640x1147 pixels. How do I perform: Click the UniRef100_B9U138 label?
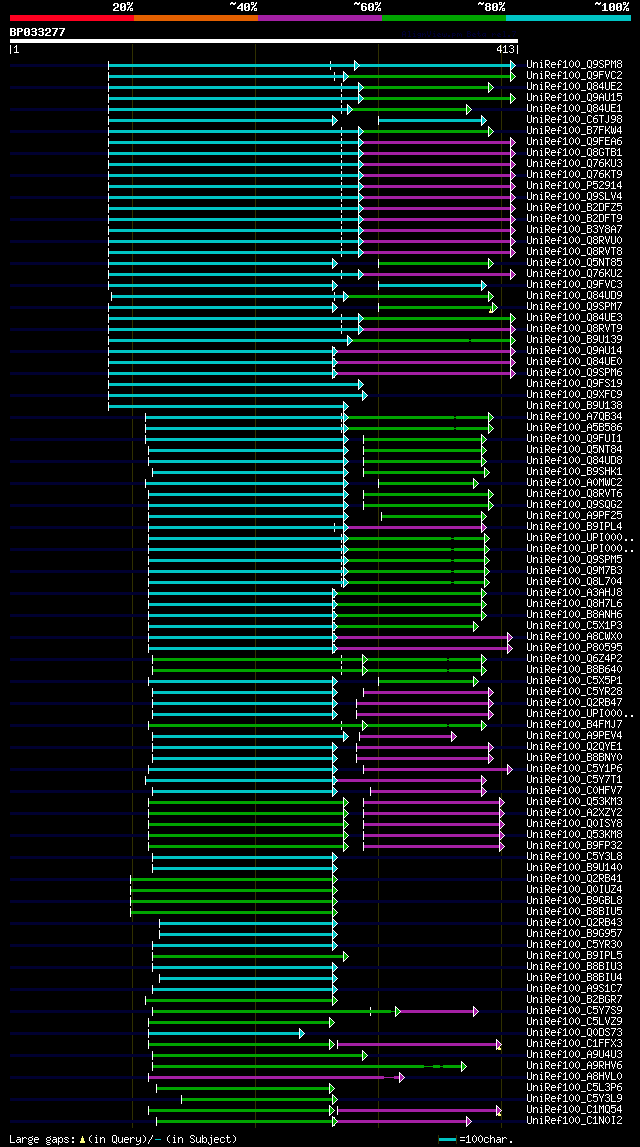(574, 405)
